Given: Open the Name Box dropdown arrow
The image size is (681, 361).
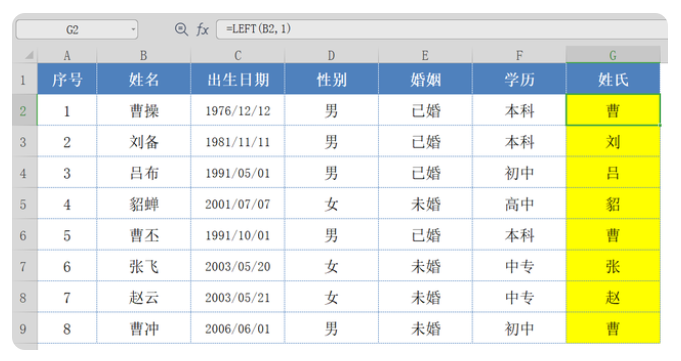Looking at the screenshot, I should point(133,30).
